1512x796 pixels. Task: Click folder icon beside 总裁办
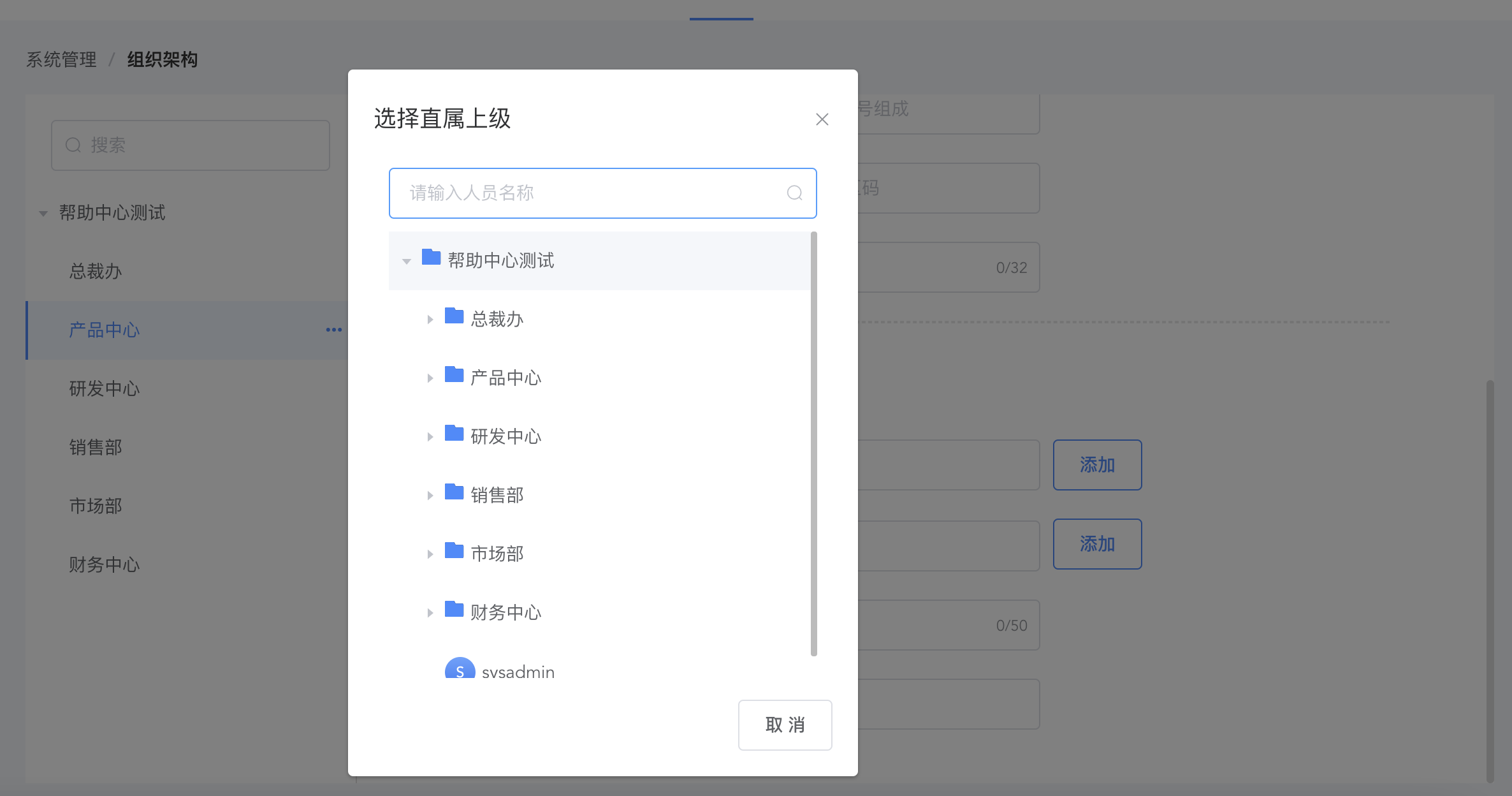tap(454, 315)
